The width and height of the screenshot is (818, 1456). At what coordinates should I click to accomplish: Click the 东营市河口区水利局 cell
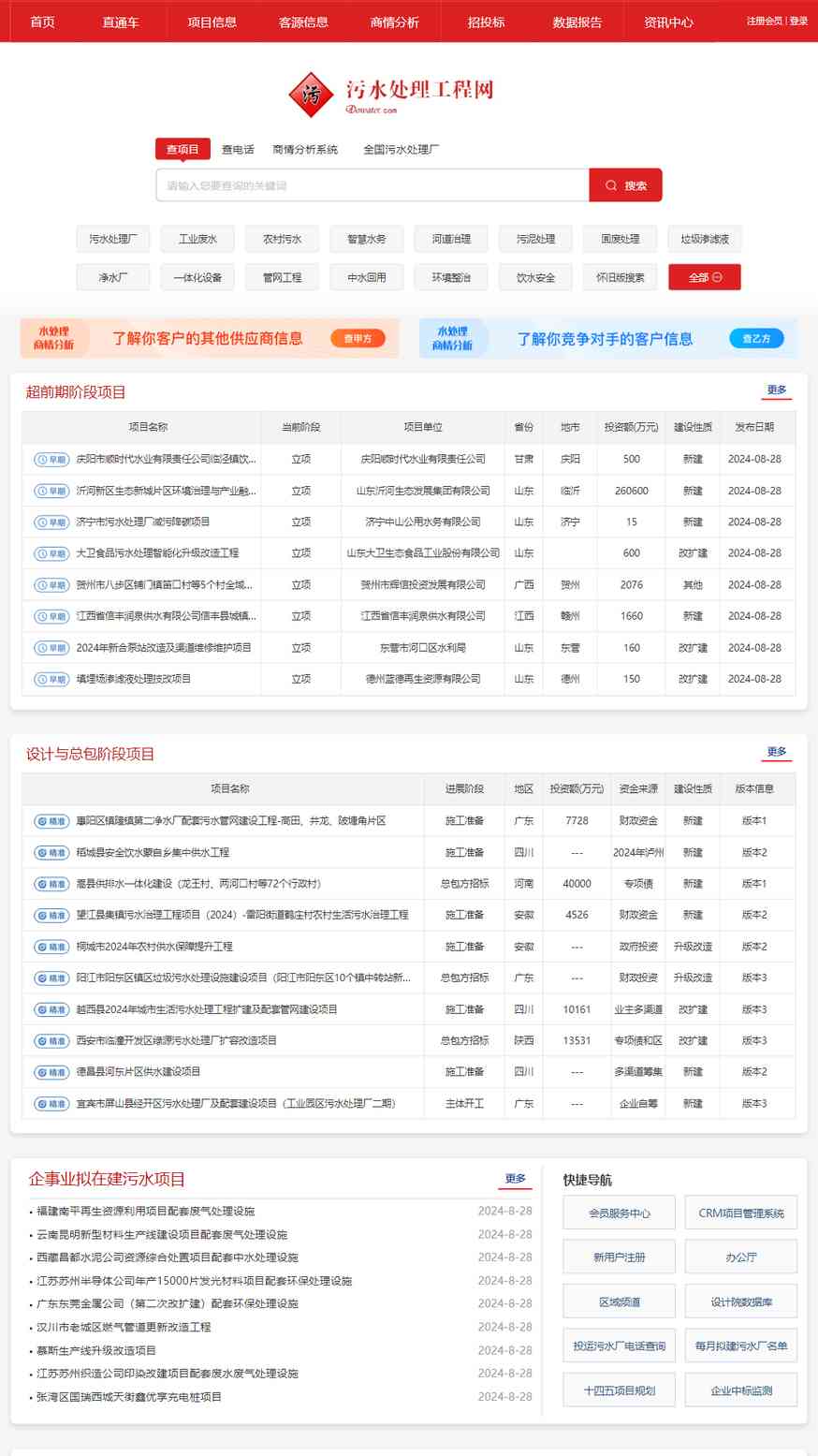pos(423,648)
